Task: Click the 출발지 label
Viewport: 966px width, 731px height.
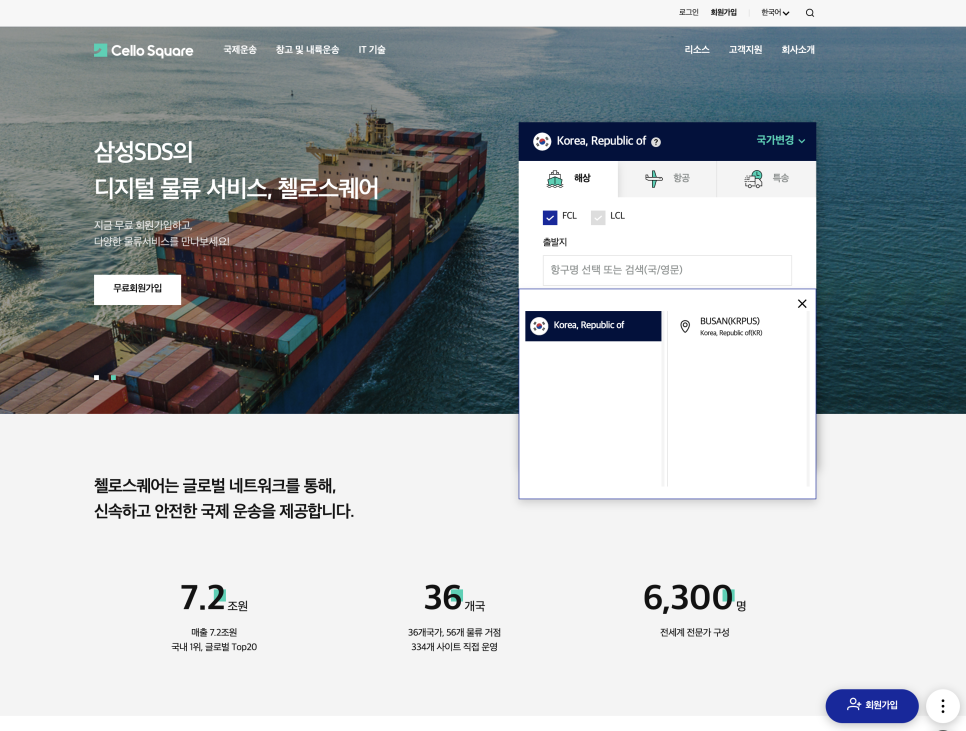Action: [x=554, y=243]
